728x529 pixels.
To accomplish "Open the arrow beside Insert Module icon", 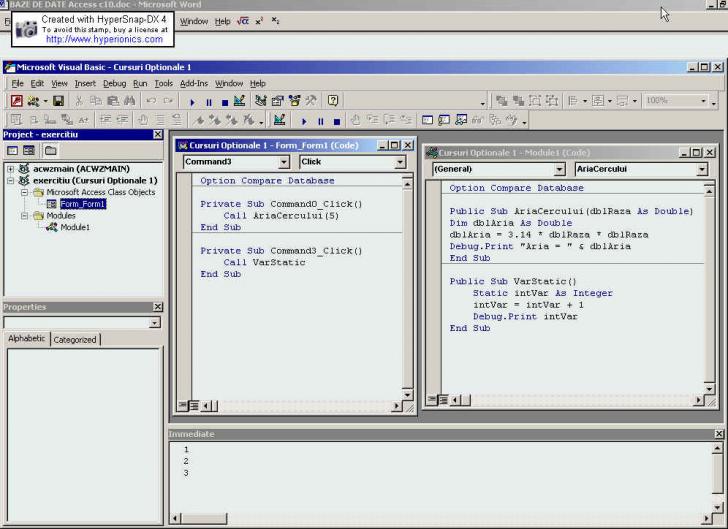I will coord(46,101).
